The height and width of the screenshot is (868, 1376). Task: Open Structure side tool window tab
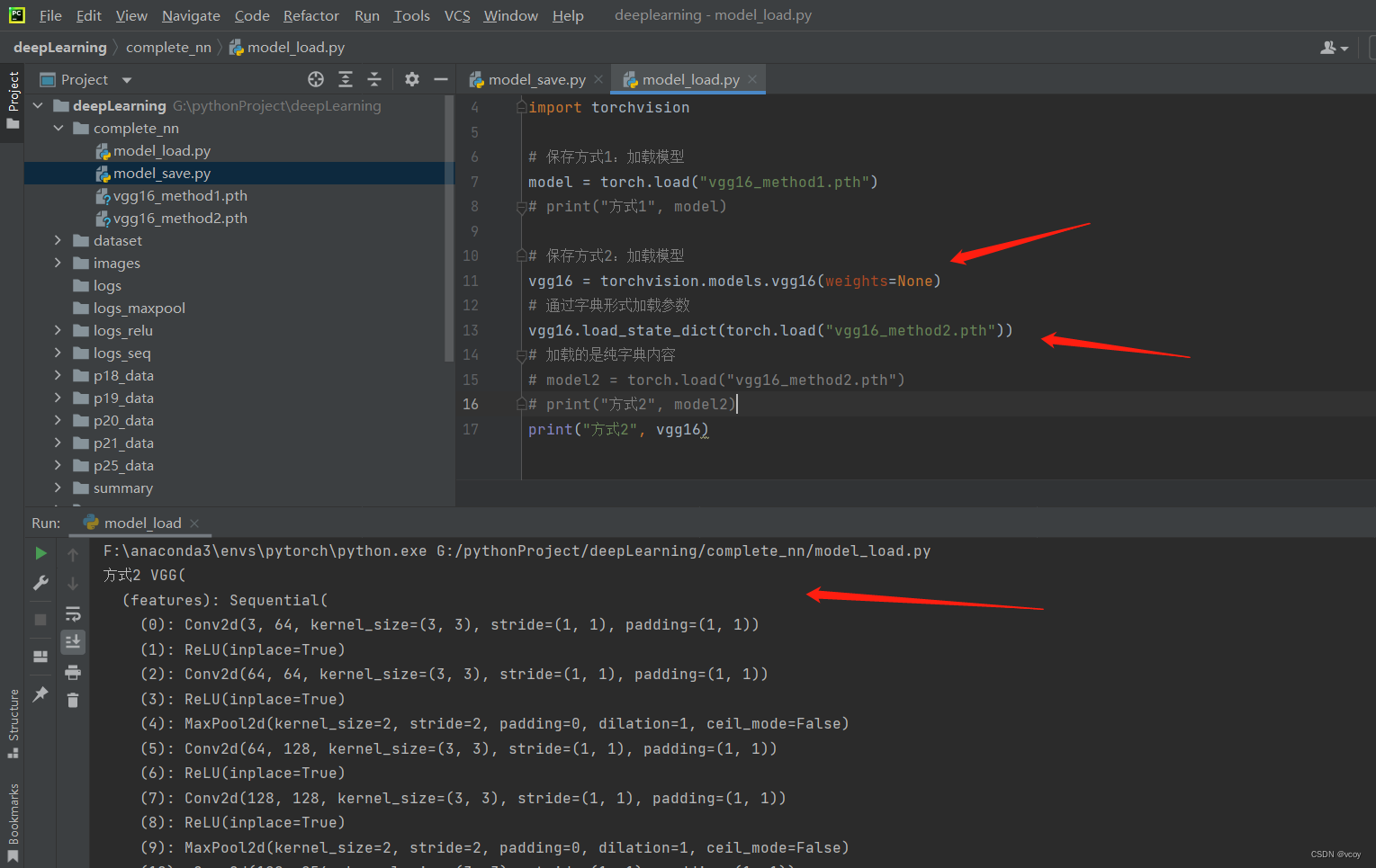tap(13, 723)
